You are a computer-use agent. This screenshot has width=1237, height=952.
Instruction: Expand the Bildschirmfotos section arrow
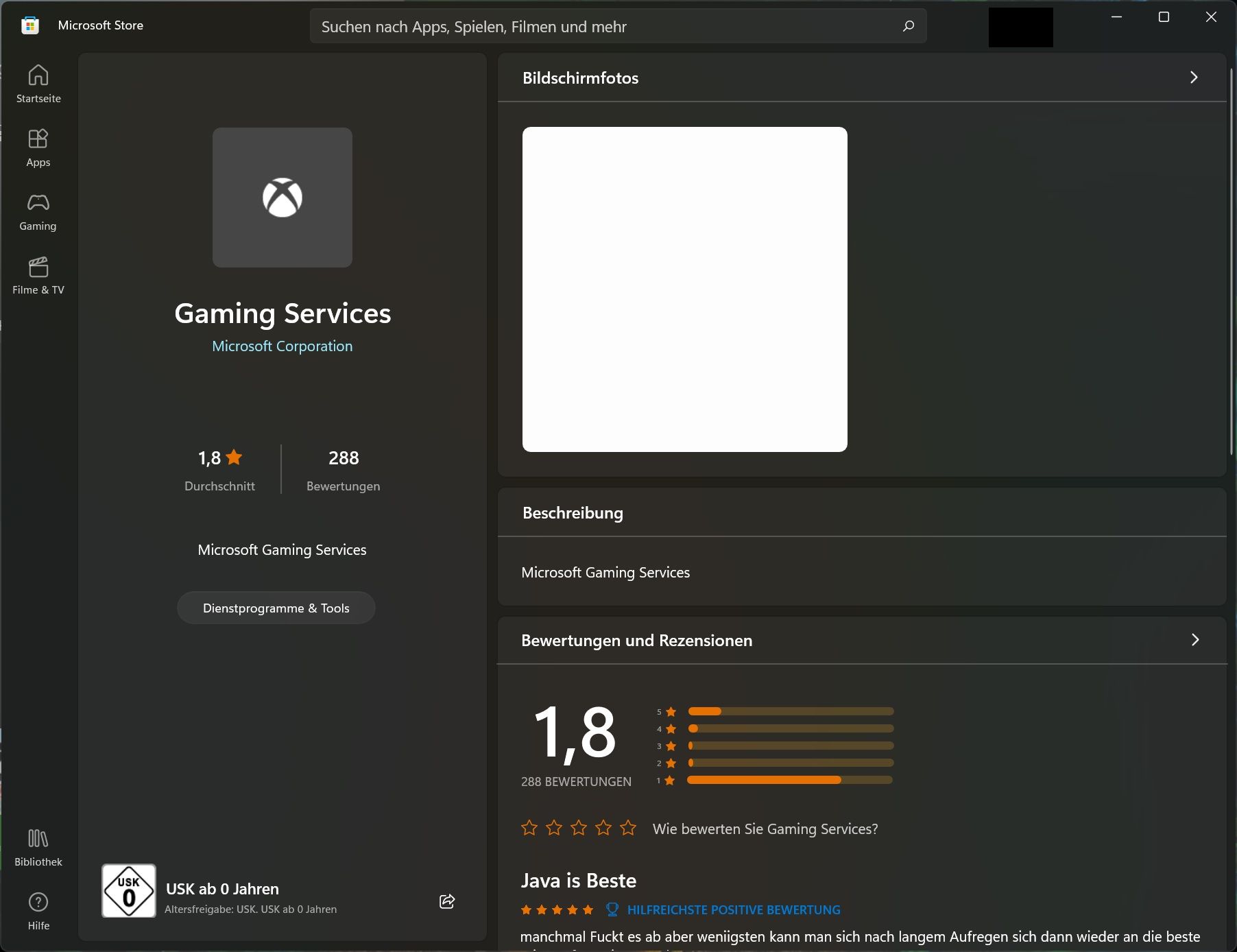[1194, 78]
